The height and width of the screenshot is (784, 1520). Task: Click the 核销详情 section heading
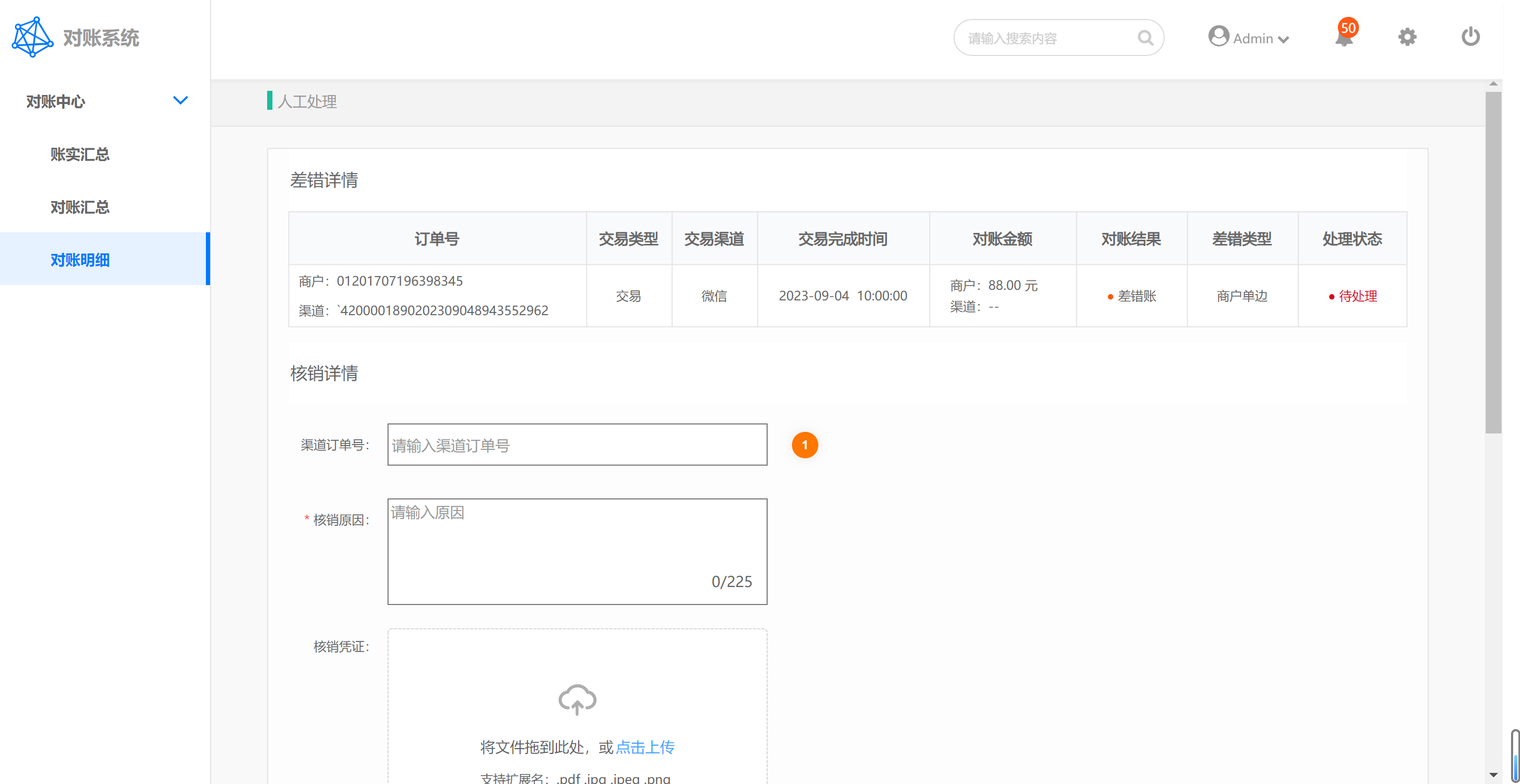[x=324, y=373]
